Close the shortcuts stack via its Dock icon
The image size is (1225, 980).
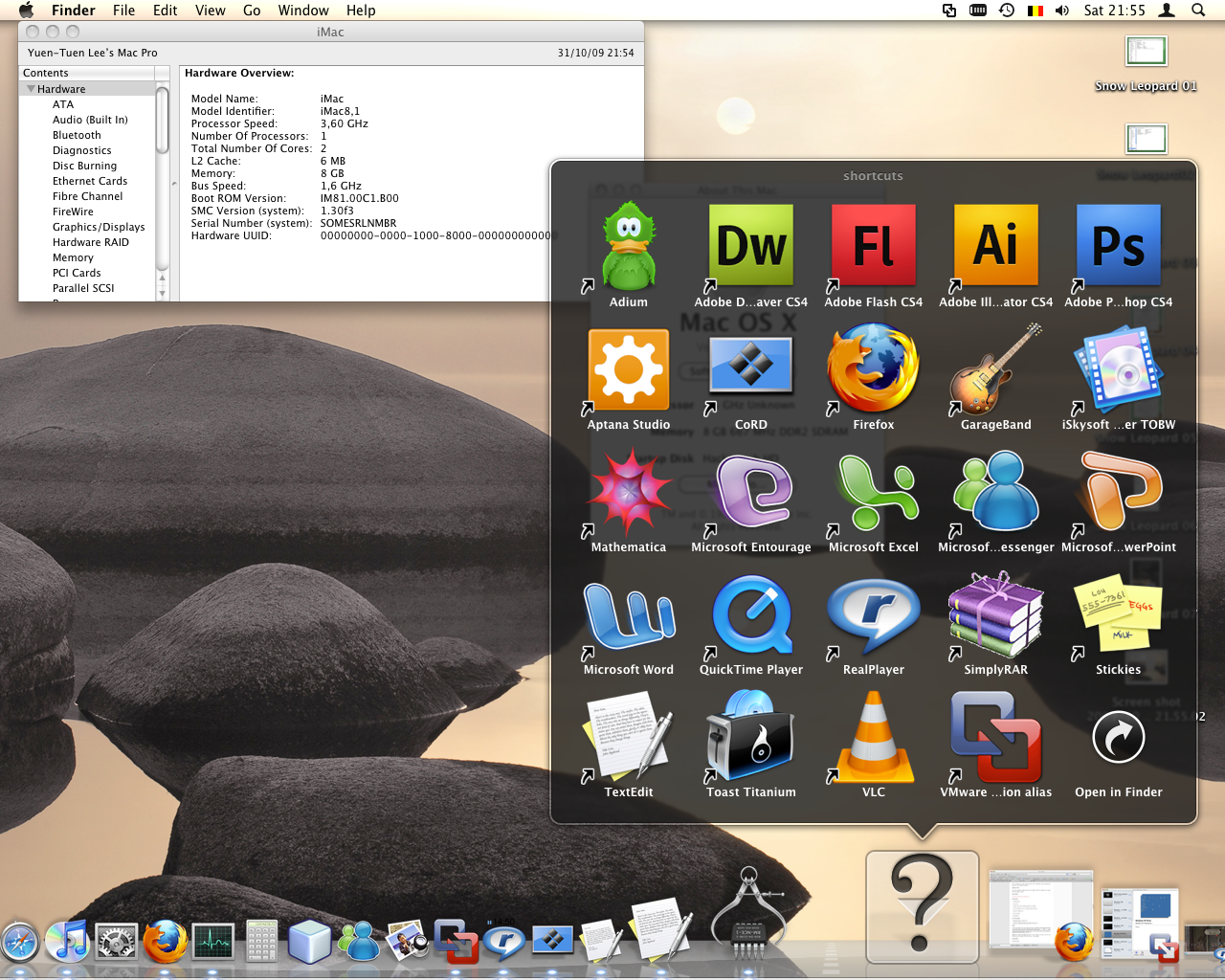(x=922, y=906)
